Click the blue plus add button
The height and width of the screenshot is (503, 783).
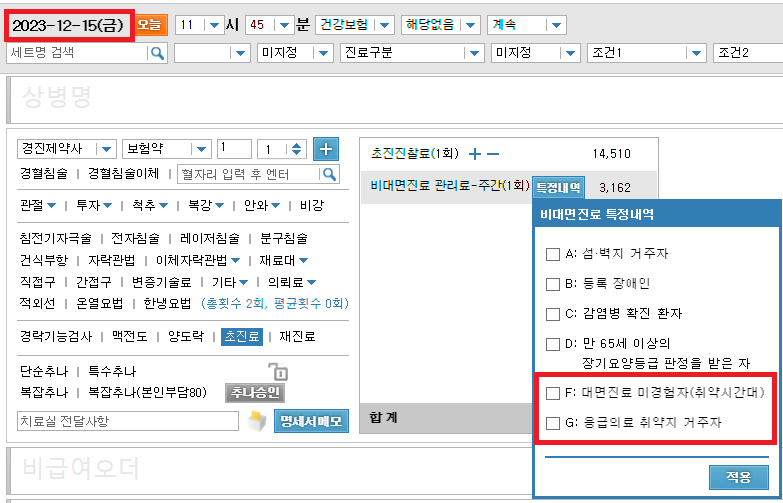tap(326, 149)
